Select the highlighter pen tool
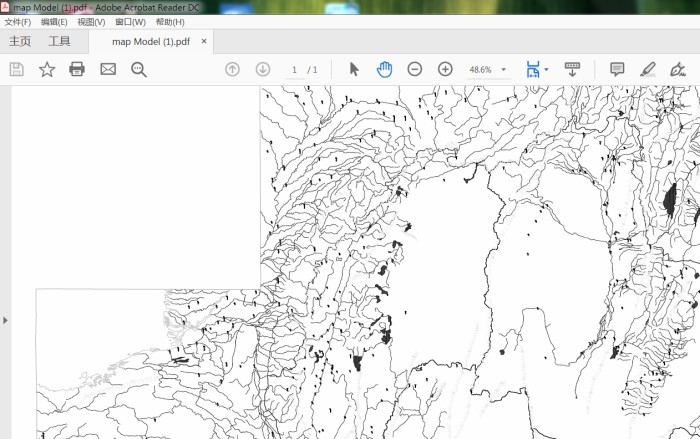The image size is (700, 439). [x=647, y=69]
